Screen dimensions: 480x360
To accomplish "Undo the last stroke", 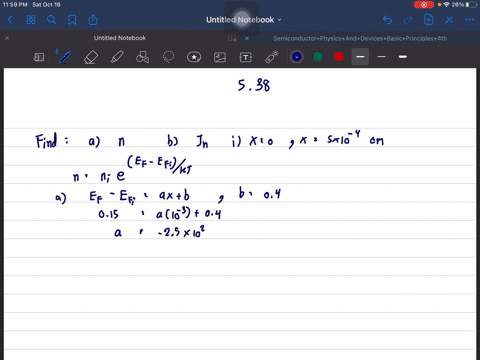I will point(387,20).
